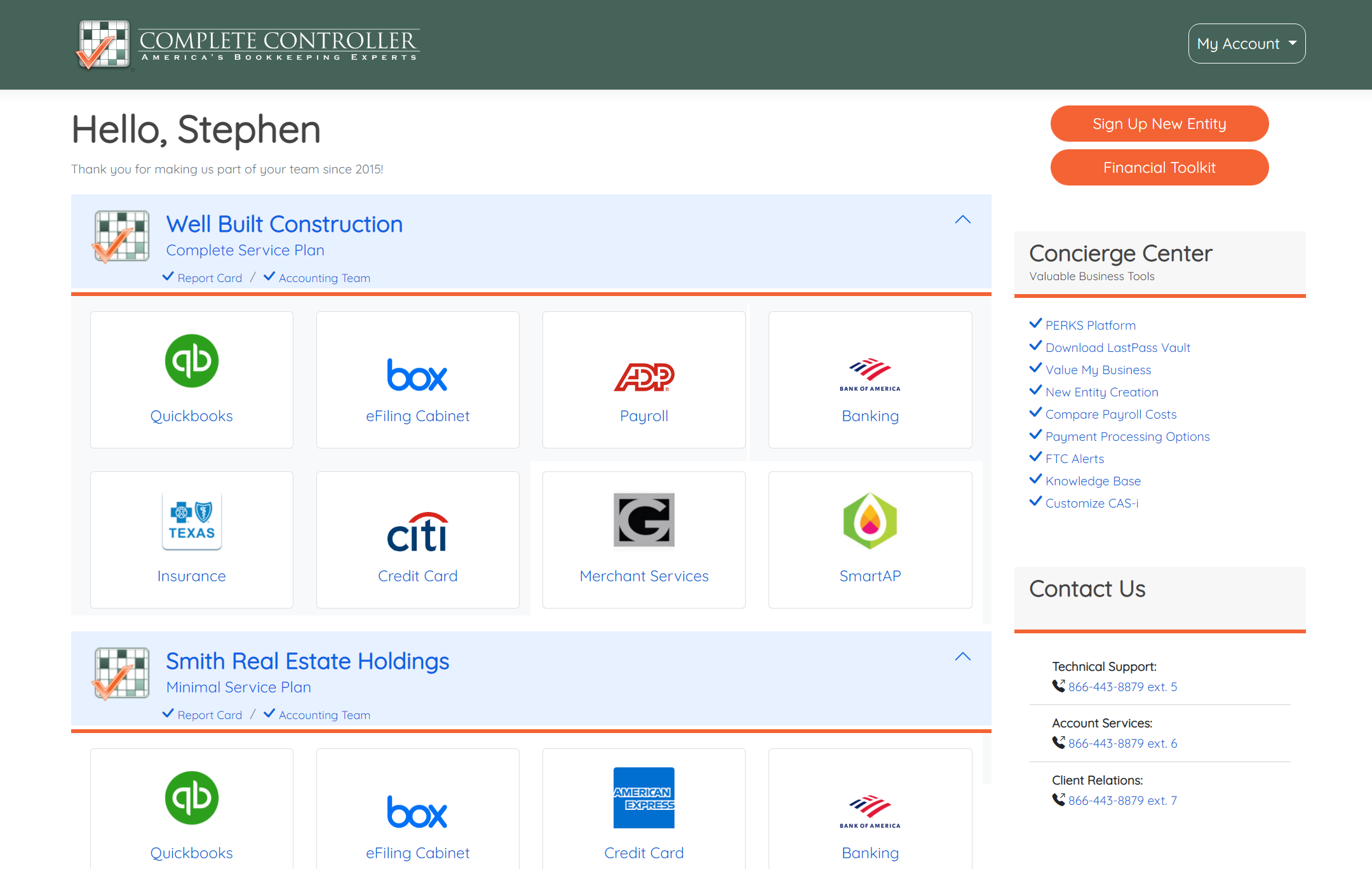
Task: Open the Smith Real Estate Holdings entity name link
Action: click(x=307, y=661)
